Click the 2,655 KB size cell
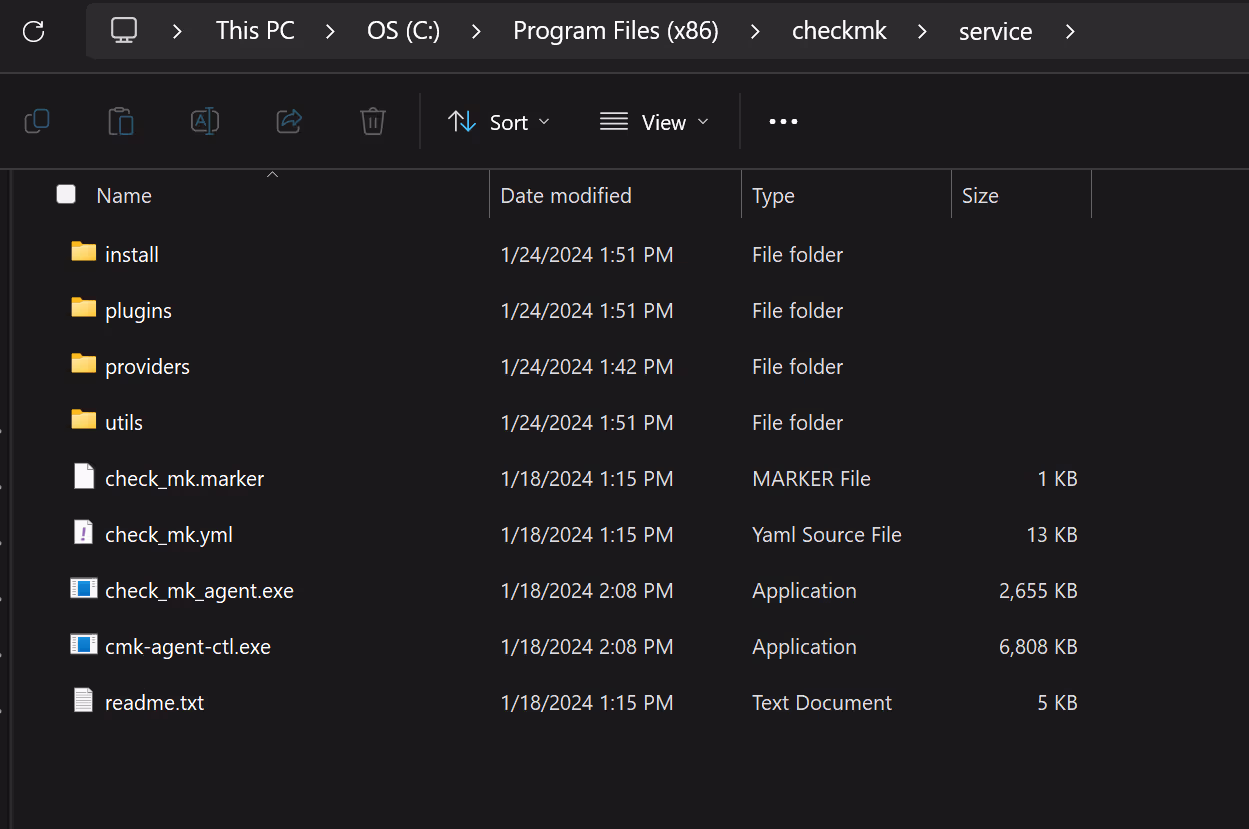 1038,590
